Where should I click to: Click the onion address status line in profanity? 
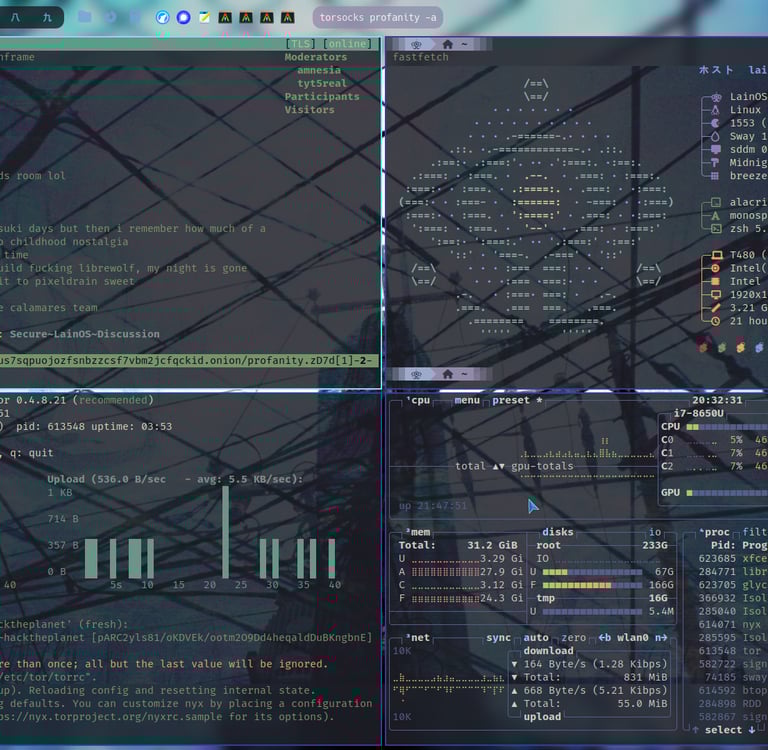point(189,361)
